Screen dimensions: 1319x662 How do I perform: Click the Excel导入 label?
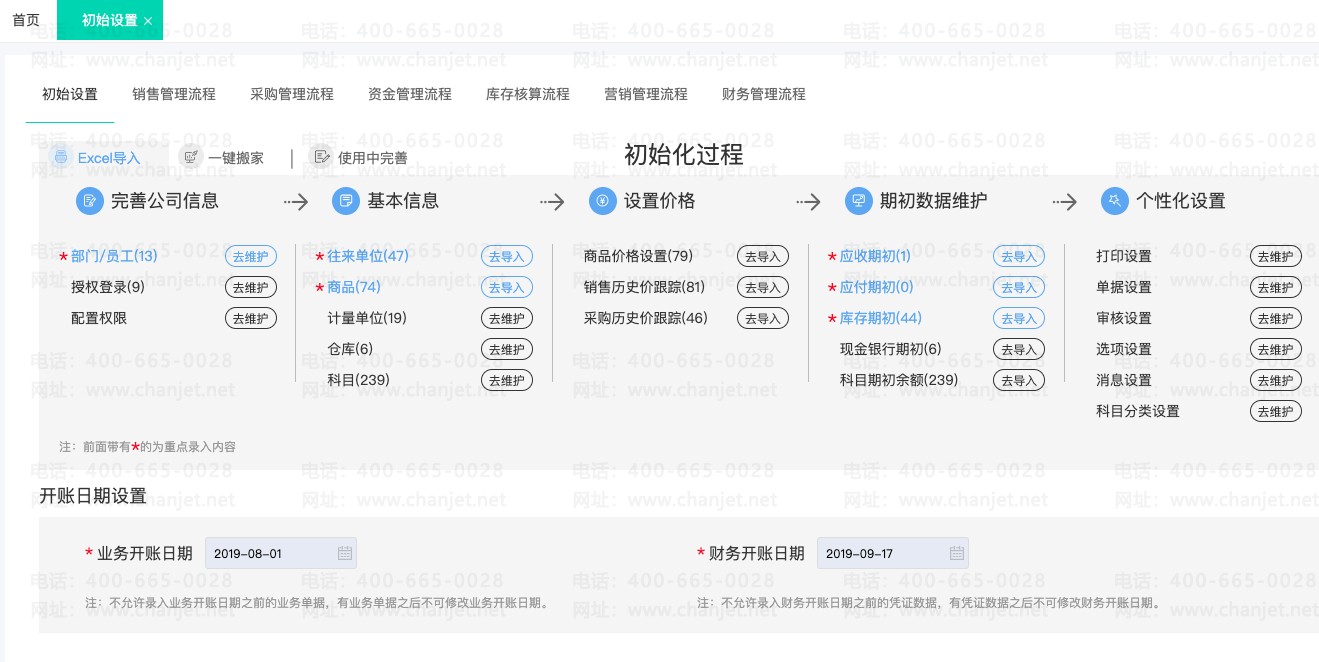[x=109, y=157]
